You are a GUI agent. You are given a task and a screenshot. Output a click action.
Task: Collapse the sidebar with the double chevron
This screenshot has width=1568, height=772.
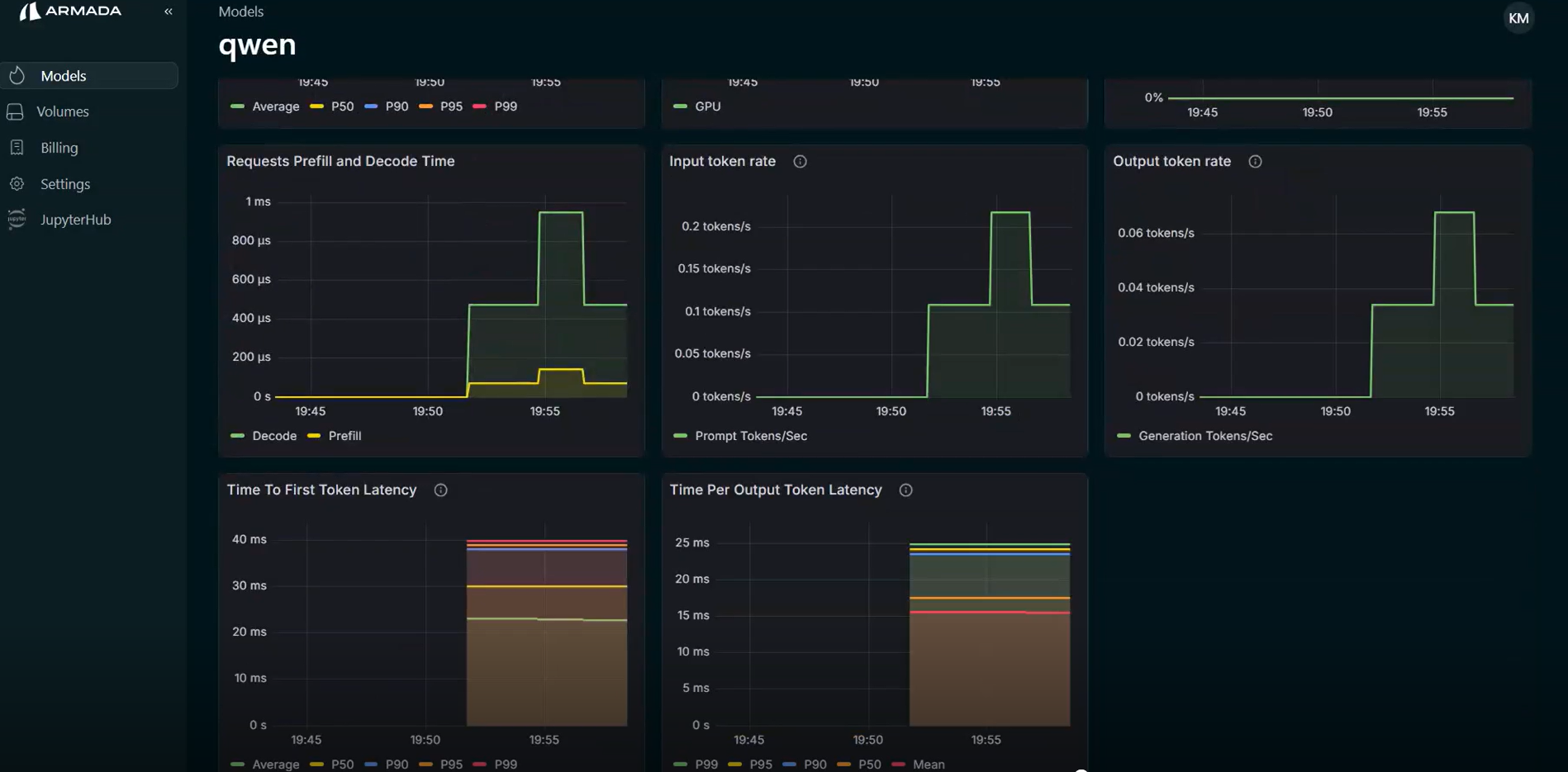(x=168, y=11)
